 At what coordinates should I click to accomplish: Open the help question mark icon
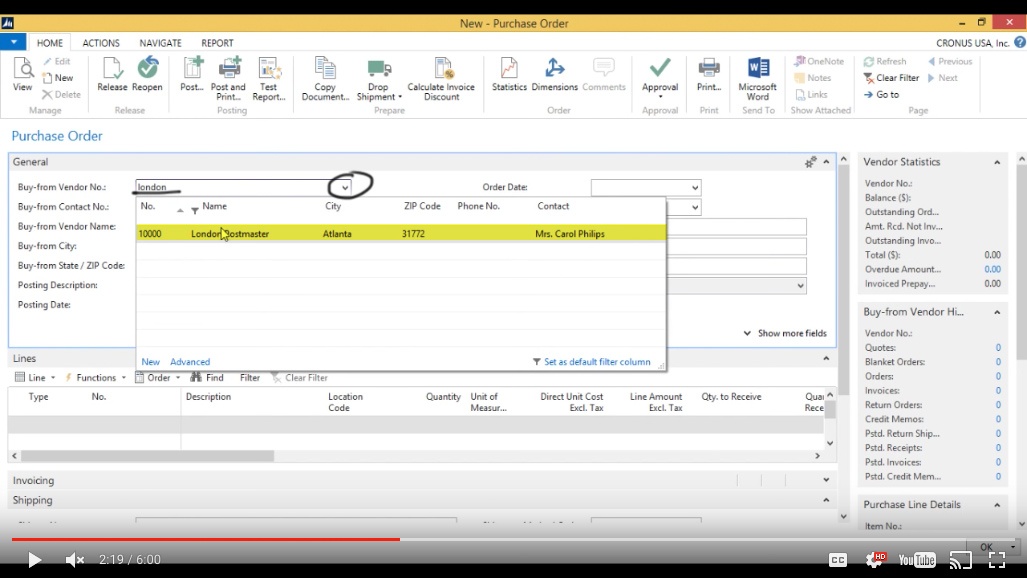(x=1020, y=43)
